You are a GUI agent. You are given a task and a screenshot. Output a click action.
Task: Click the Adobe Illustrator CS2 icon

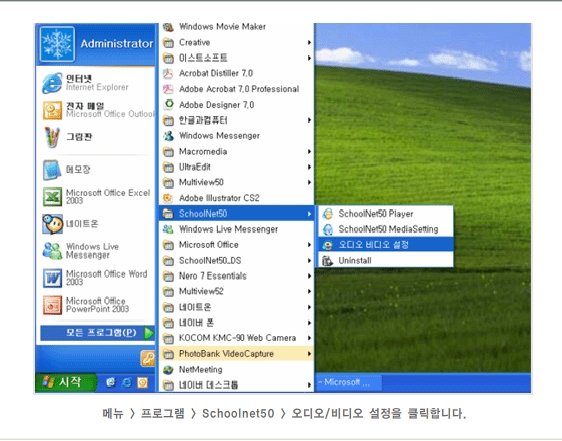coord(168,198)
